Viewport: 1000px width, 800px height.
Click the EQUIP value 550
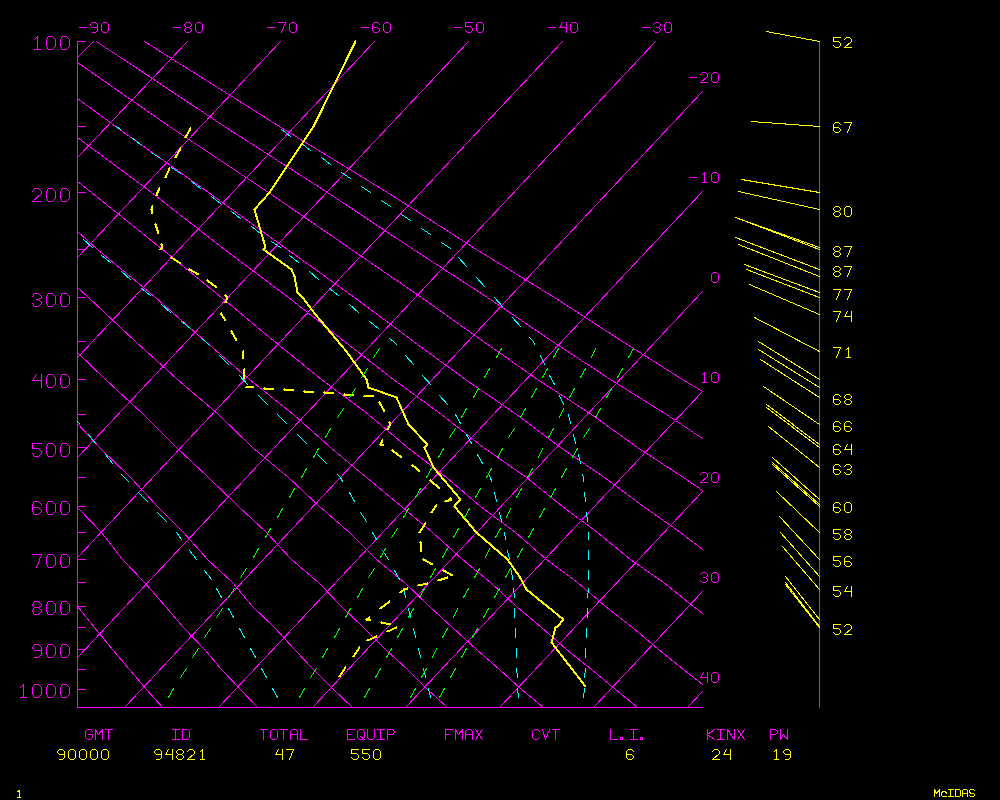(x=366, y=755)
